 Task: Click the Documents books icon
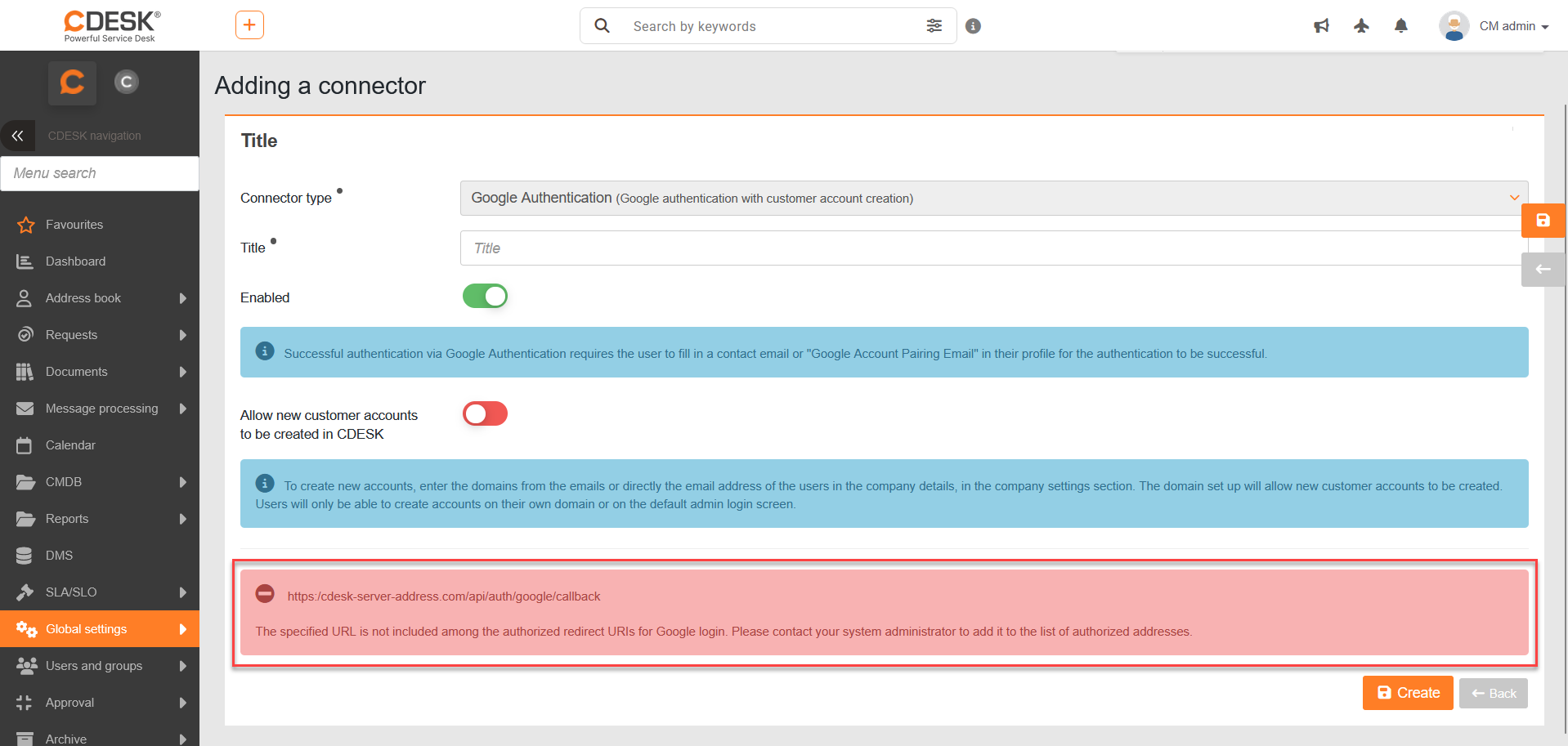(x=25, y=372)
